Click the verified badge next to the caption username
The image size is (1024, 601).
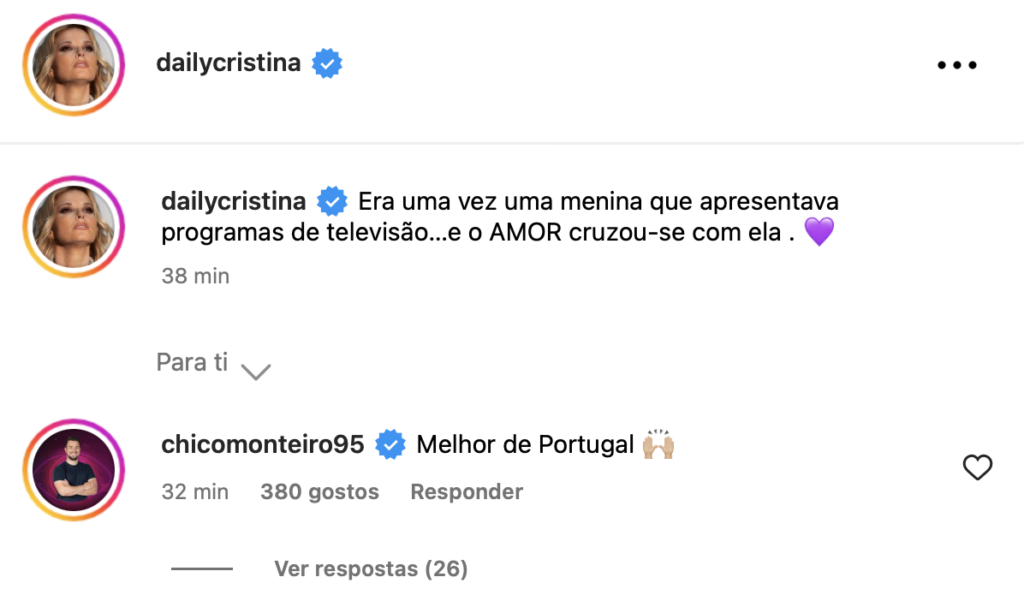click(332, 202)
